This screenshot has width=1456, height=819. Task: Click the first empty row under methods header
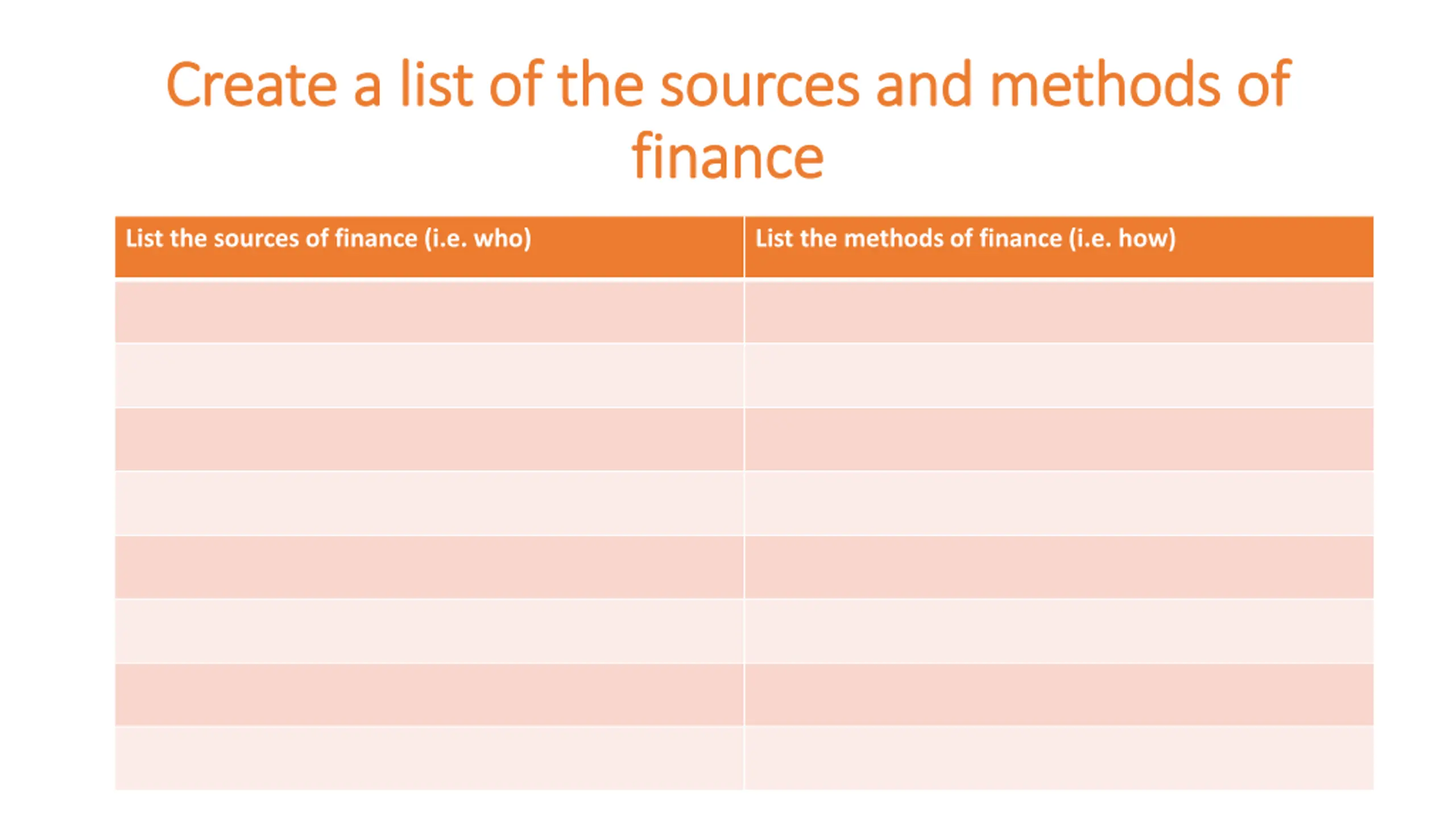click(1059, 312)
